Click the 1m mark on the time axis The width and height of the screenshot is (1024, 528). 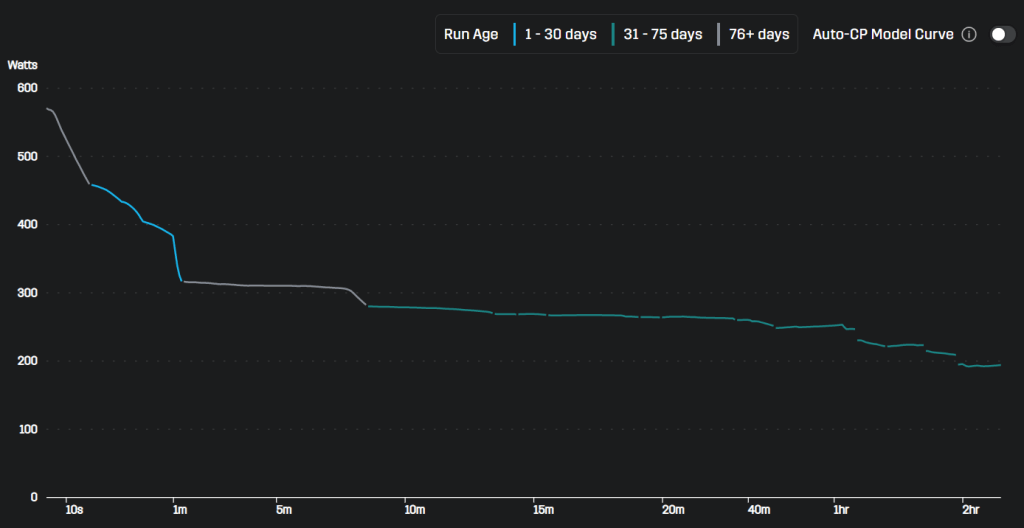click(x=180, y=511)
